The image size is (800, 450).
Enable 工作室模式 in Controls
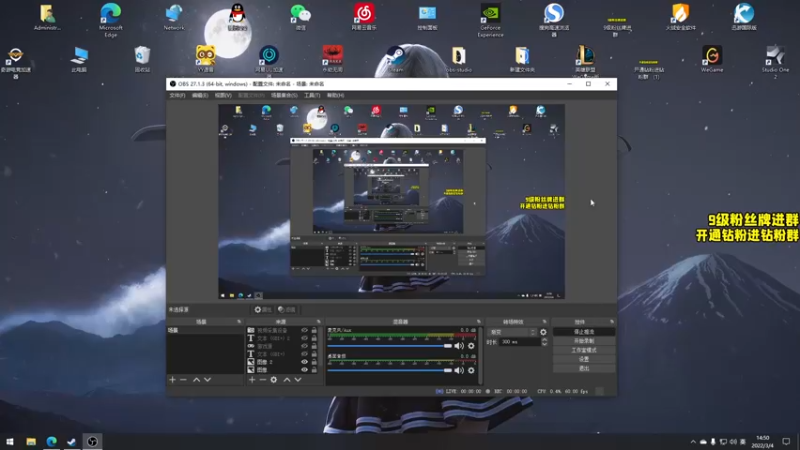tap(584, 350)
